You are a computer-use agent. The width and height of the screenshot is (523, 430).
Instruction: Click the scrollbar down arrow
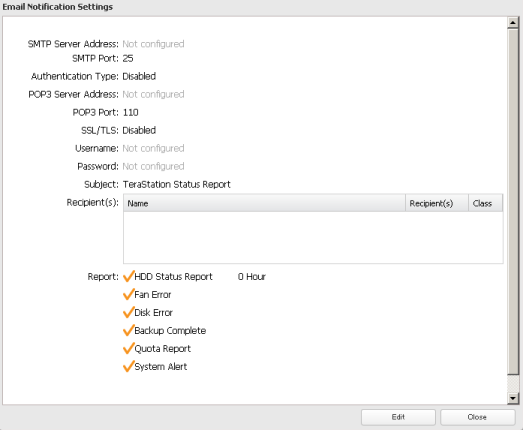(x=513, y=398)
